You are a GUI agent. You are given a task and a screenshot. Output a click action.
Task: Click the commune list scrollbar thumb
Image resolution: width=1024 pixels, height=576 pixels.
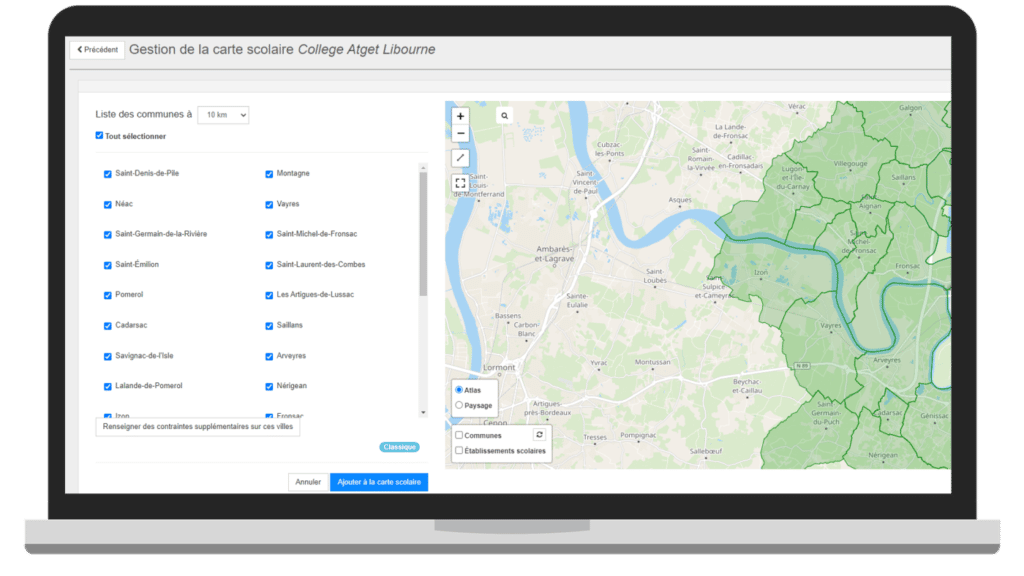click(423, 234)
